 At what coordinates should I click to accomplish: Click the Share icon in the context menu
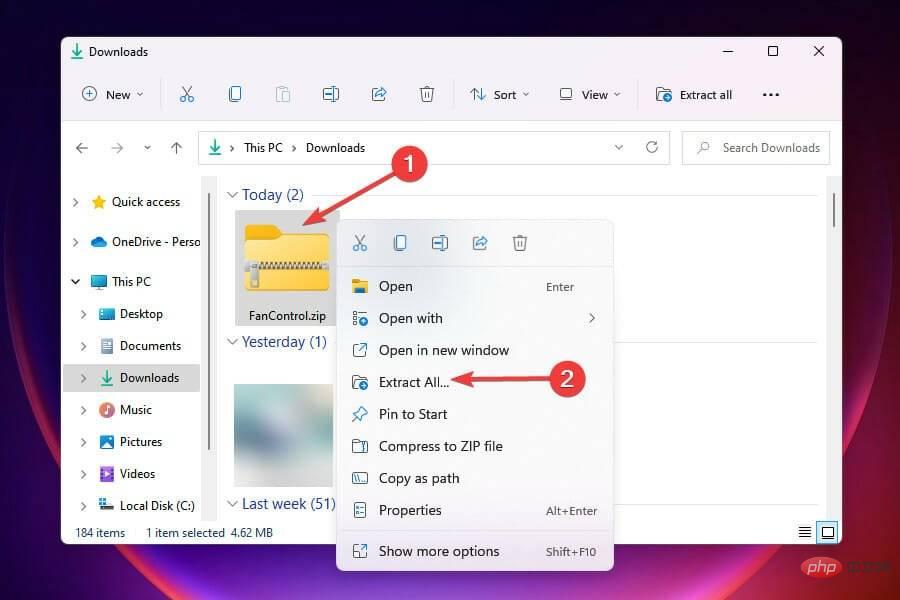click(x=480, y=242)
